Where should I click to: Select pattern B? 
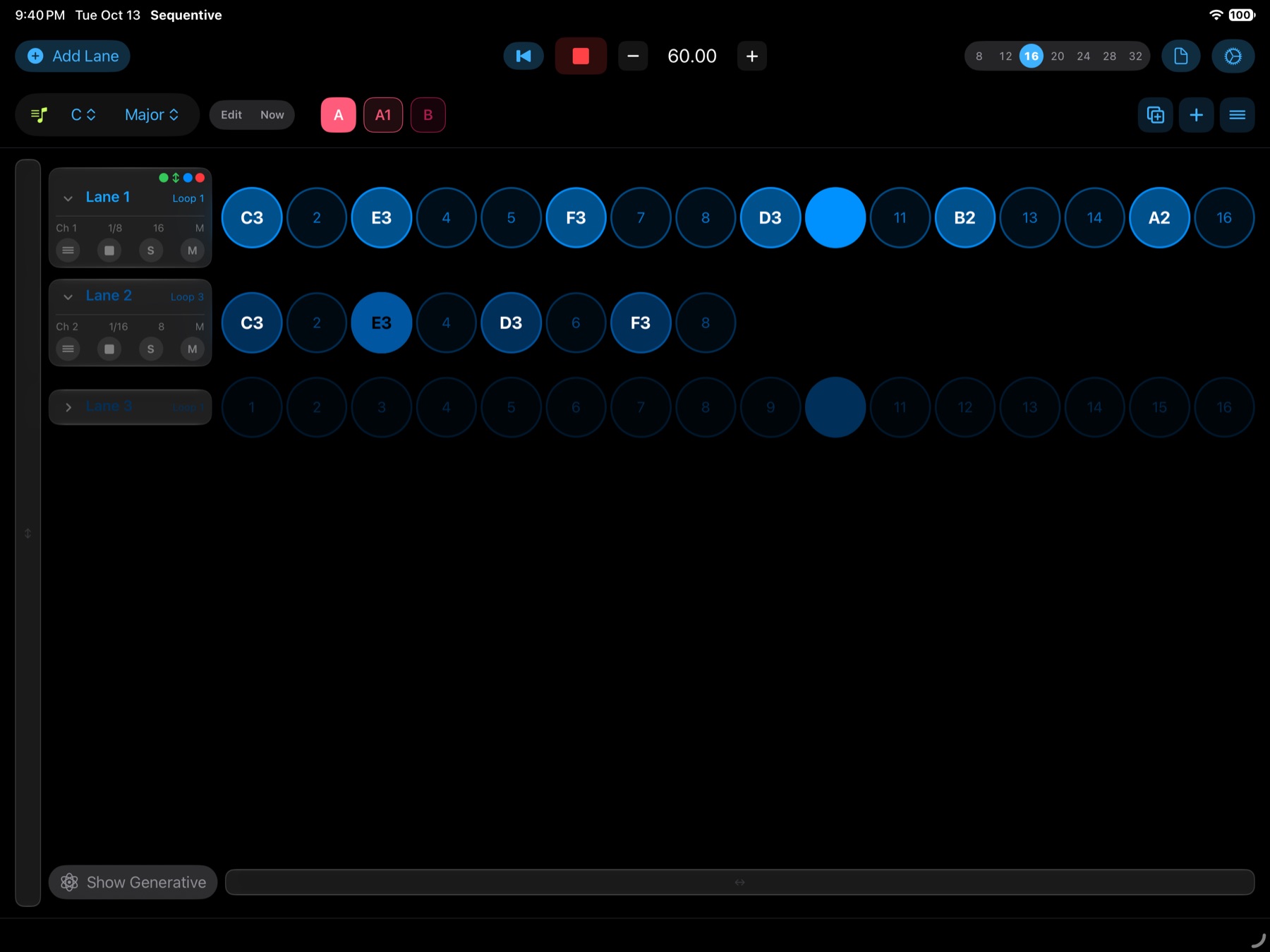[428, 114]
